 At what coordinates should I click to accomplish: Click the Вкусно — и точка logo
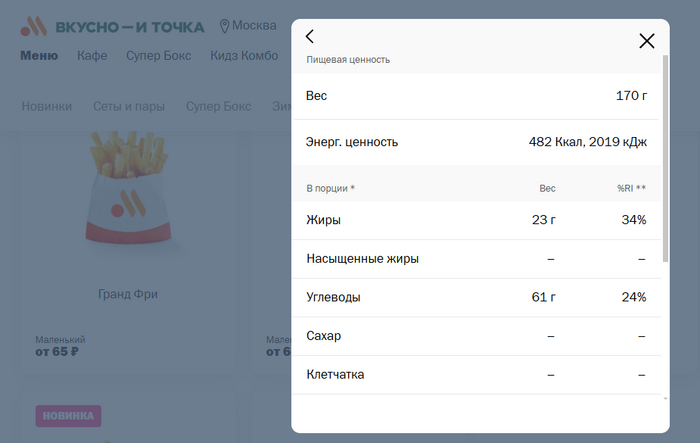click(112, 26)
